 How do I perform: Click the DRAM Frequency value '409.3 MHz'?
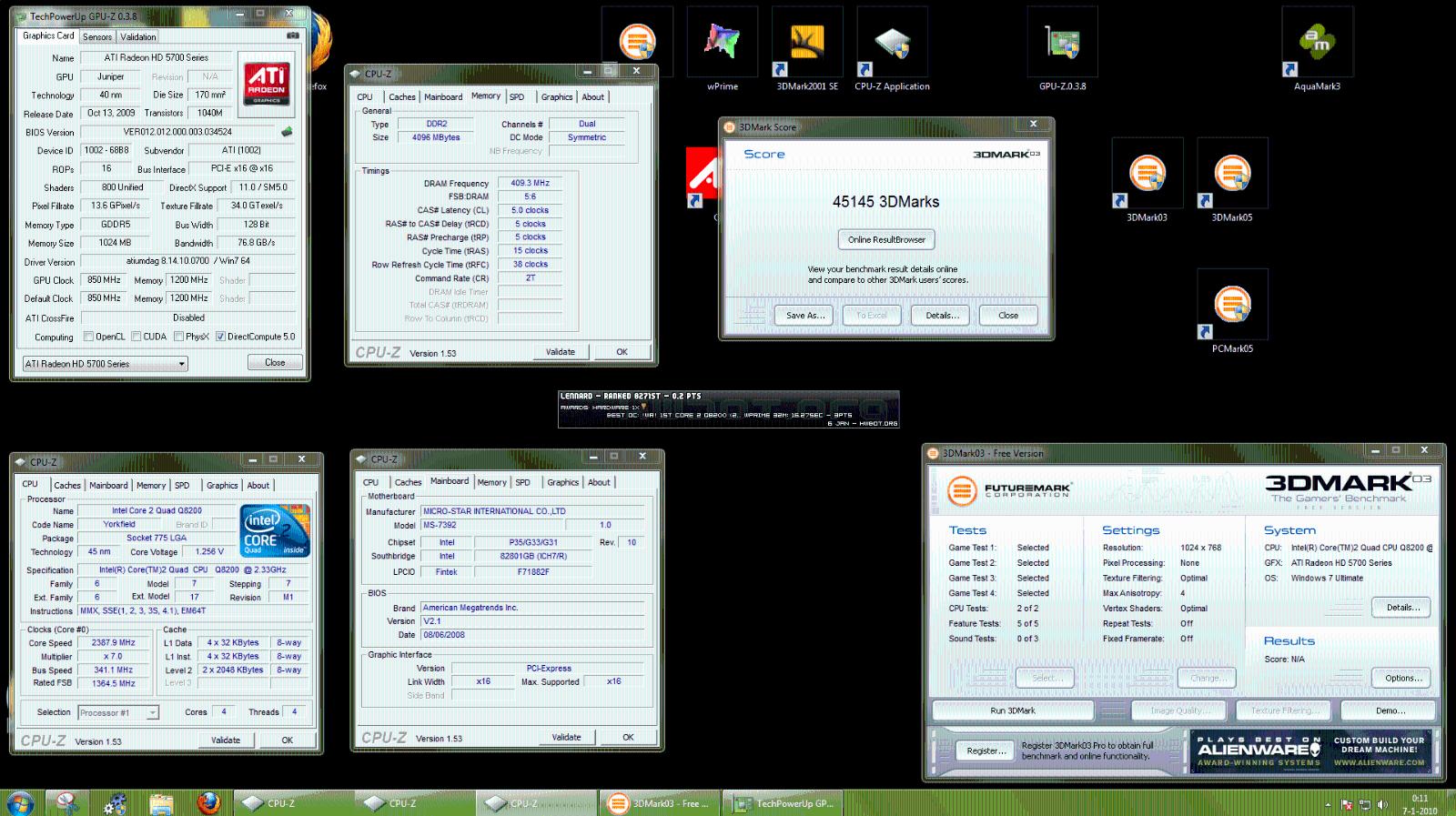[x=530, y=183]
